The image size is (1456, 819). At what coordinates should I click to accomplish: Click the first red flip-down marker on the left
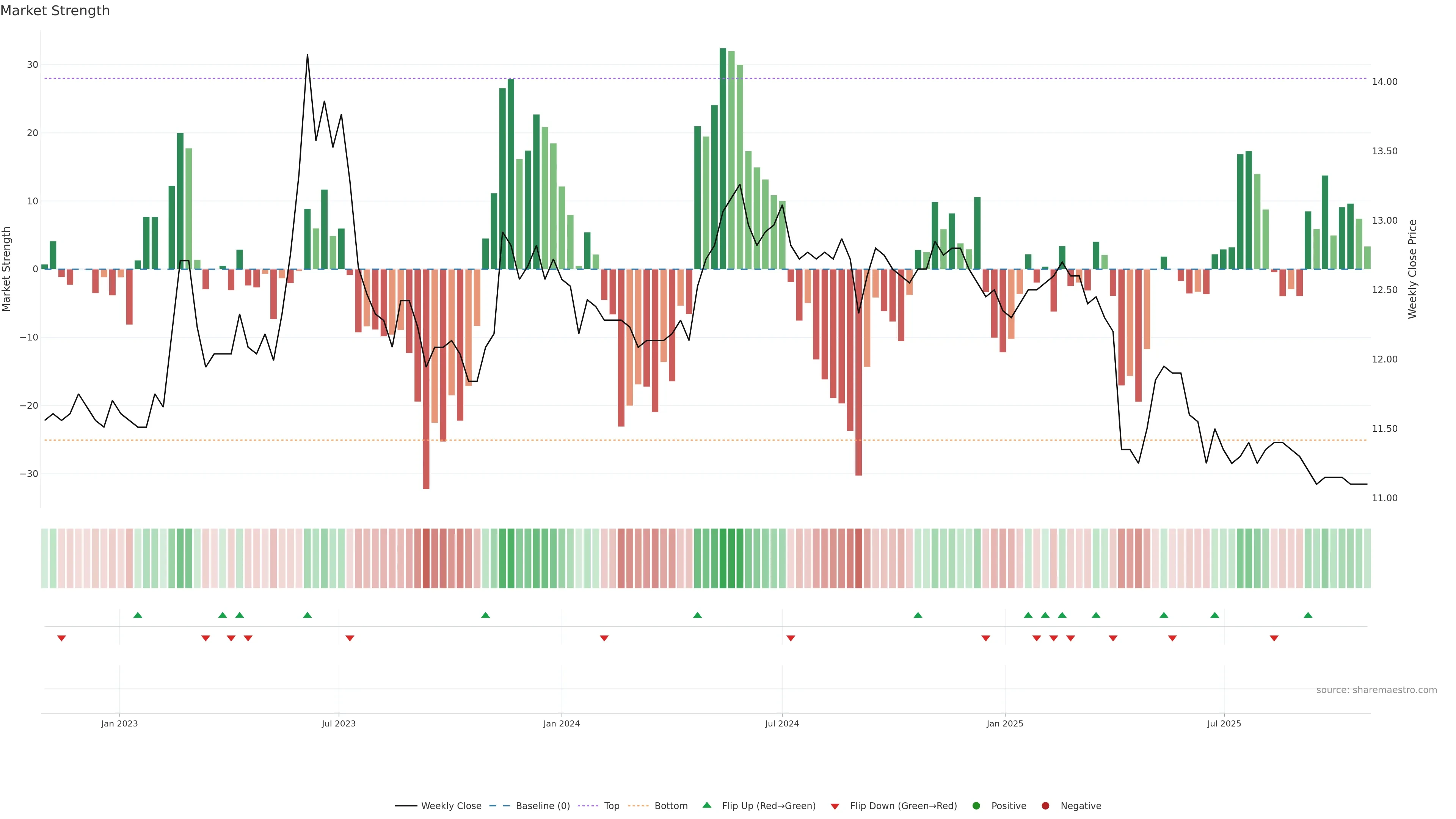click(61, 638)
